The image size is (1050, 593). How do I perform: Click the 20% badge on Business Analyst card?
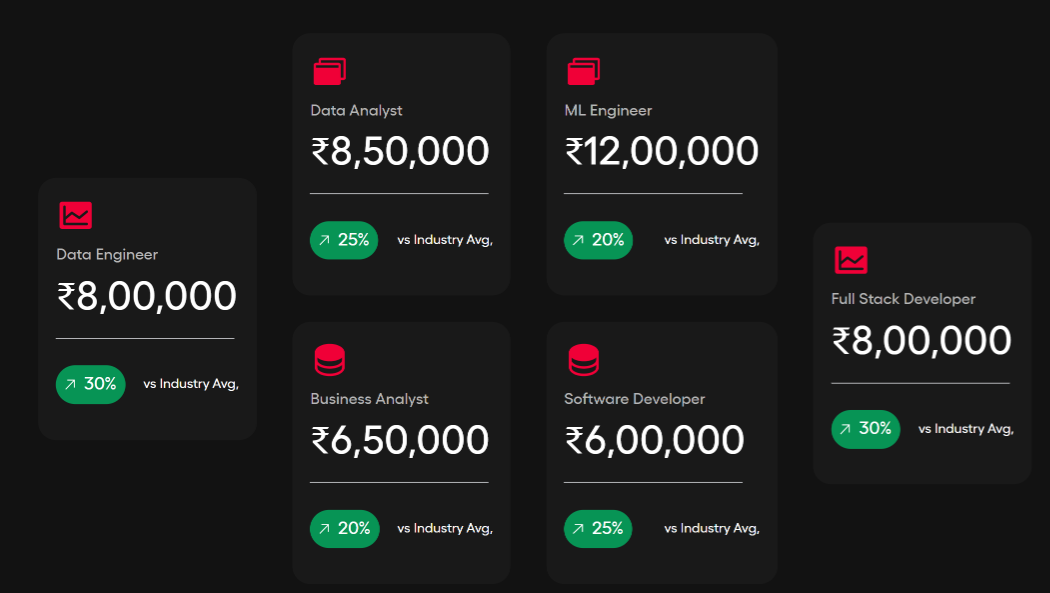(344, 529)
